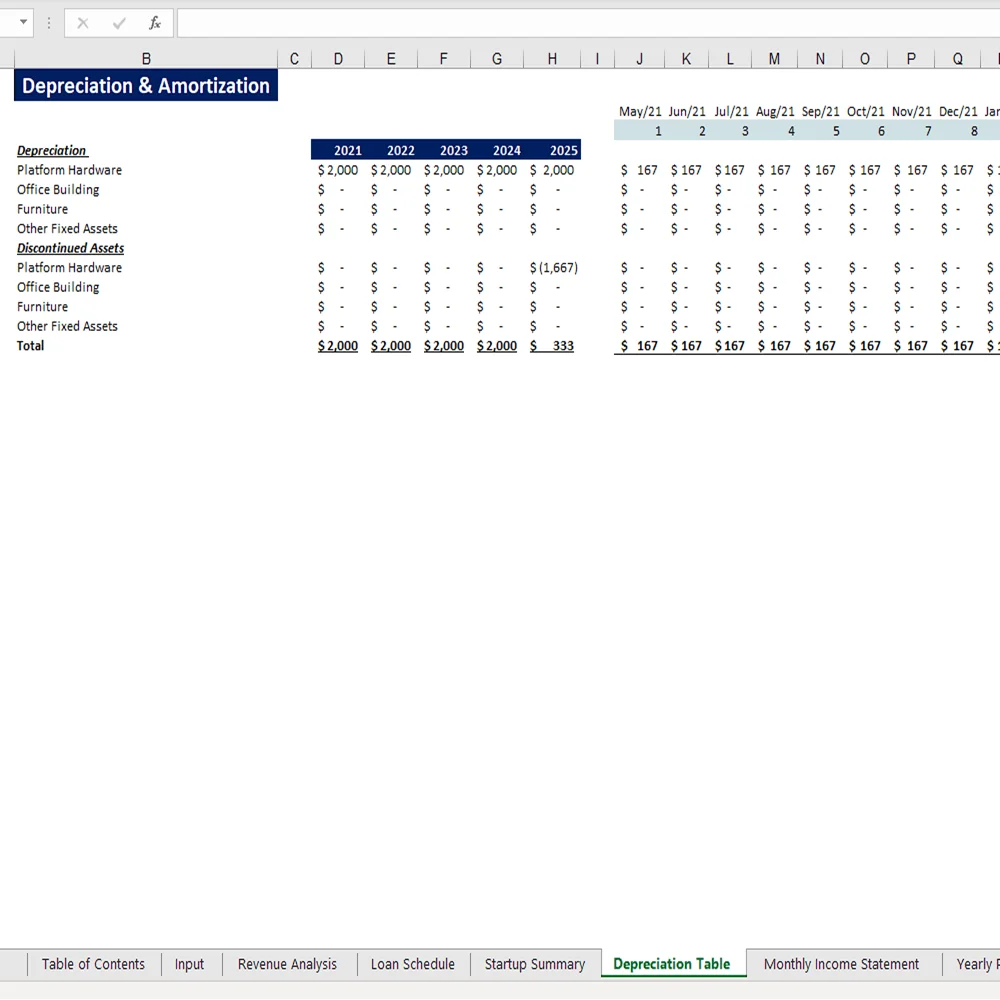Select column M header
The height and width of the screenshot is (1000, 1000).
pos(774,59)
